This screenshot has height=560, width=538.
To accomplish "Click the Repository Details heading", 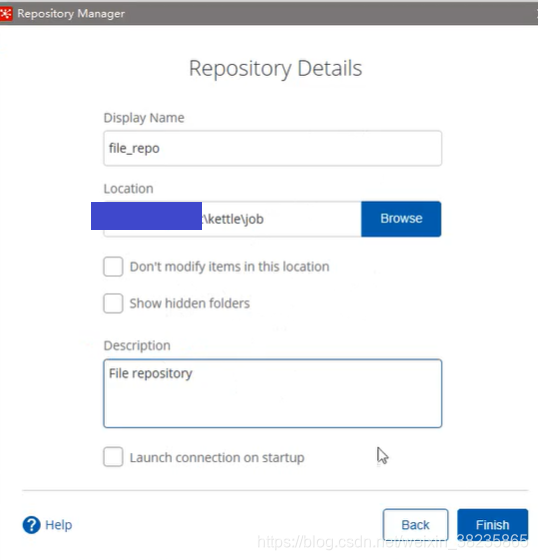I will pyautogui.click(x=275, y=69).
